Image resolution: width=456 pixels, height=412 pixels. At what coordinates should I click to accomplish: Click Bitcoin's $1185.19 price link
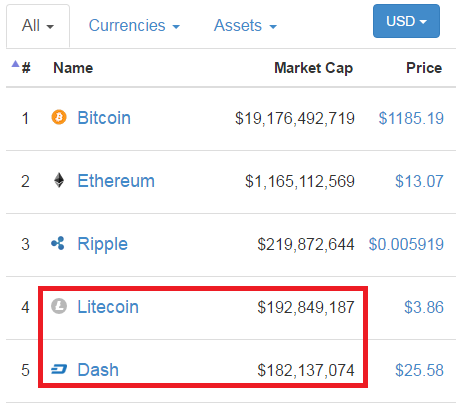pos(411,118)
